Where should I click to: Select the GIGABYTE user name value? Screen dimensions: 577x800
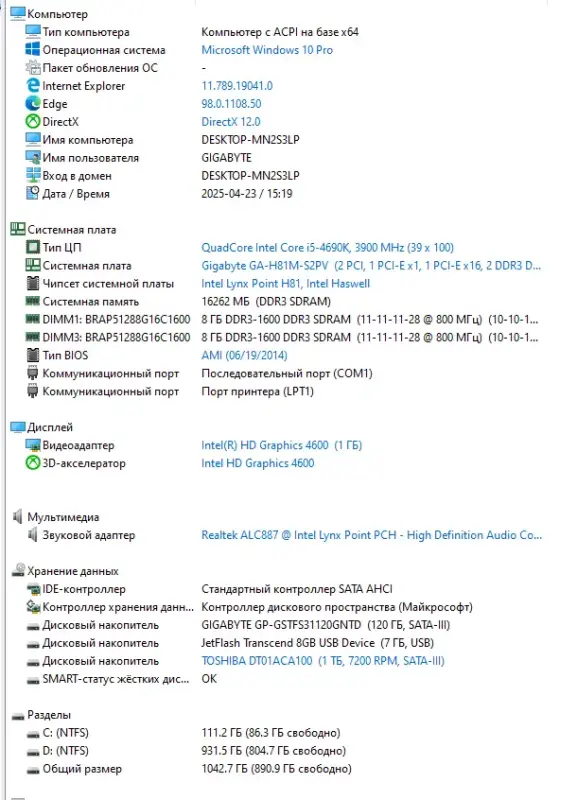tap(226, 158)
